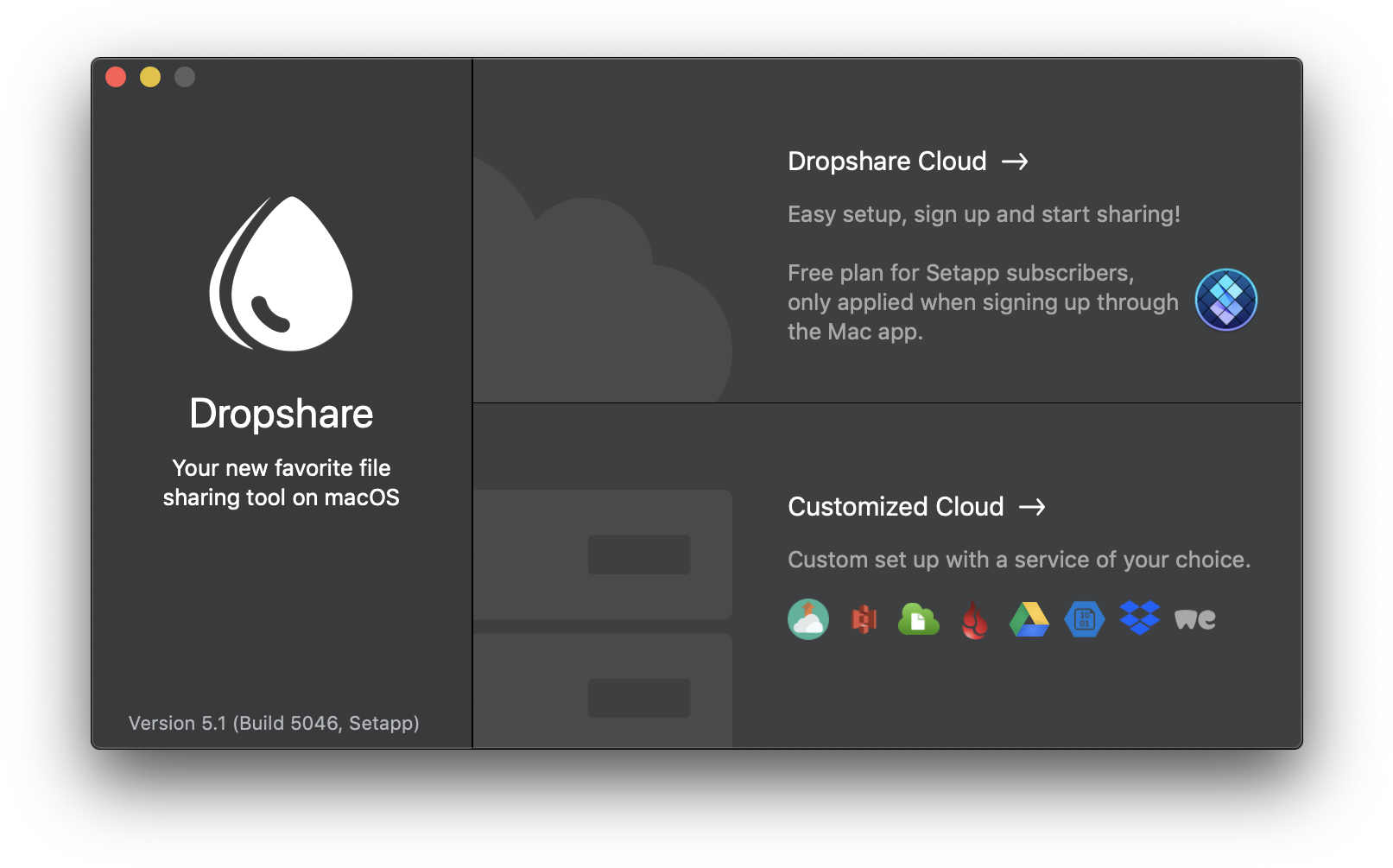Click the arrow next to Dropshare Cloud
Viewport: 1393px width, 868px height.
(x=1015, y=162)
